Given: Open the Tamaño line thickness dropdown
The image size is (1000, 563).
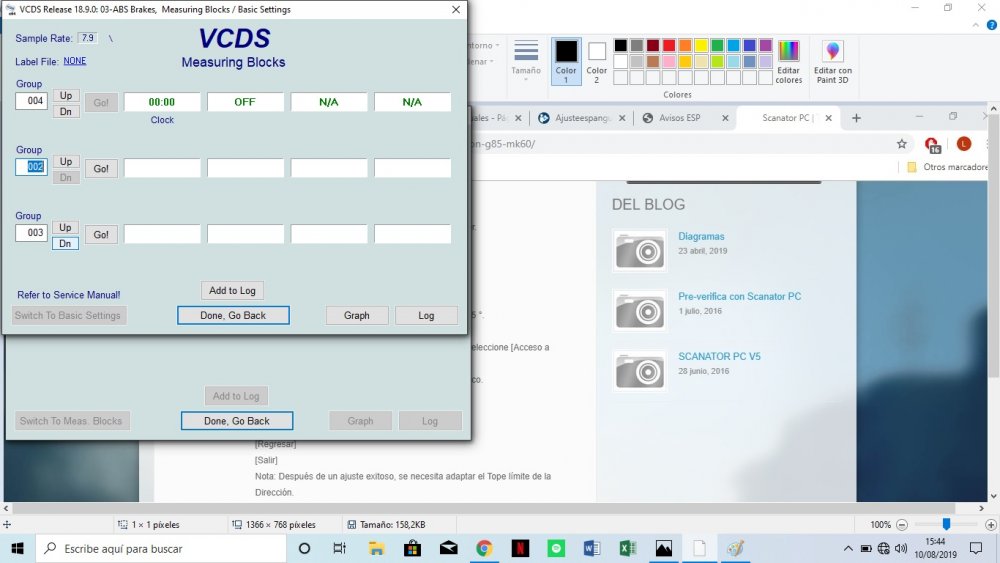Looking at the screenshot, I should click(x=526, y=62).
